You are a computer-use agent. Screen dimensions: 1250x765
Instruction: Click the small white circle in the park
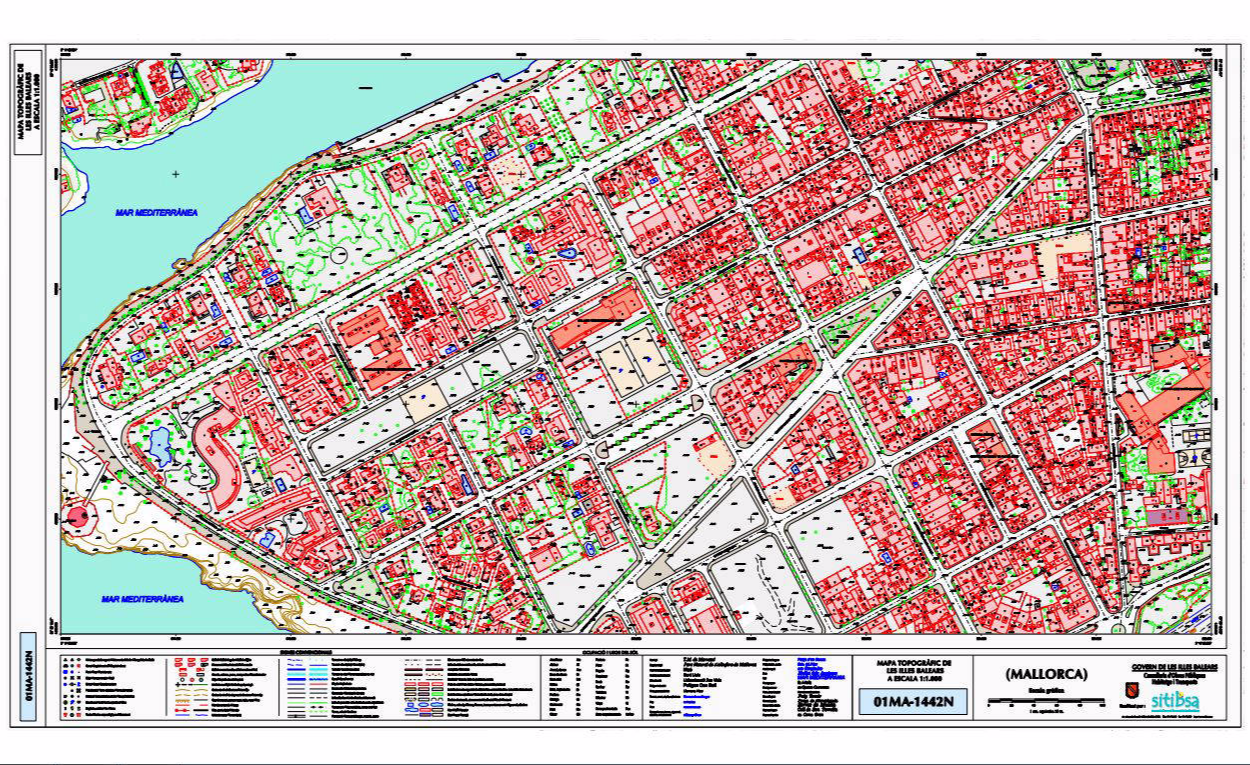pyautogui.click(x=340, y=255)
